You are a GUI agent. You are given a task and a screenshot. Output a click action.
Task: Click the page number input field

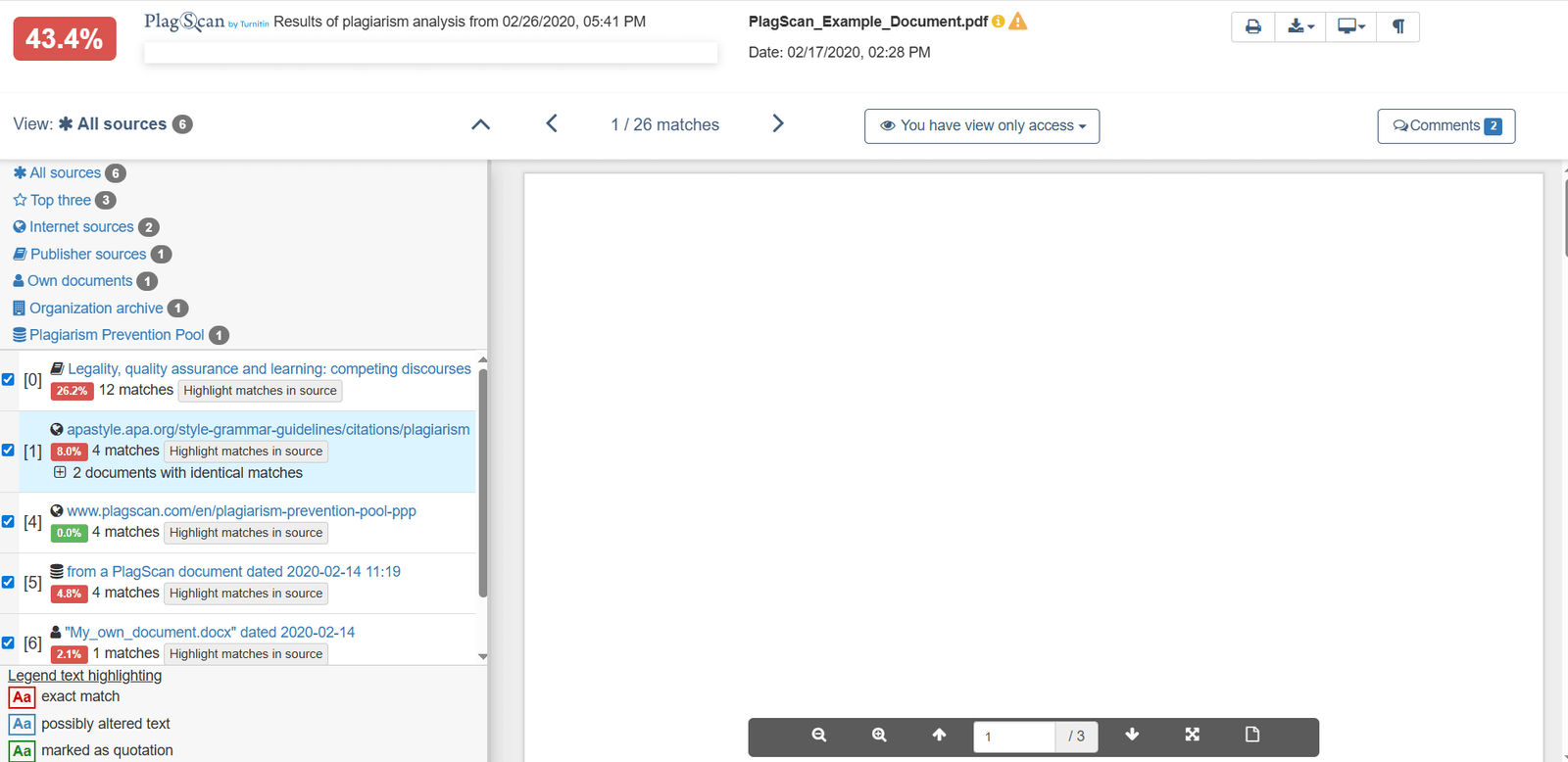point(1014,737)
